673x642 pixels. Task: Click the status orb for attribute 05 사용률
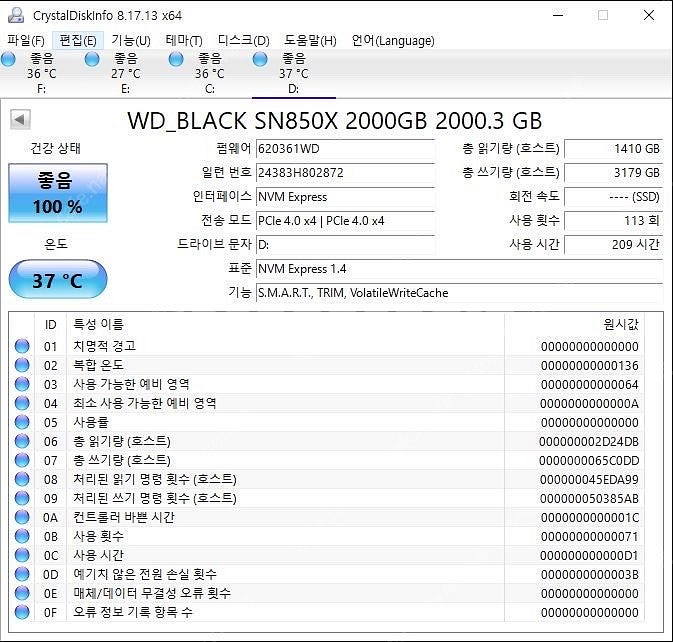point(22,422)
